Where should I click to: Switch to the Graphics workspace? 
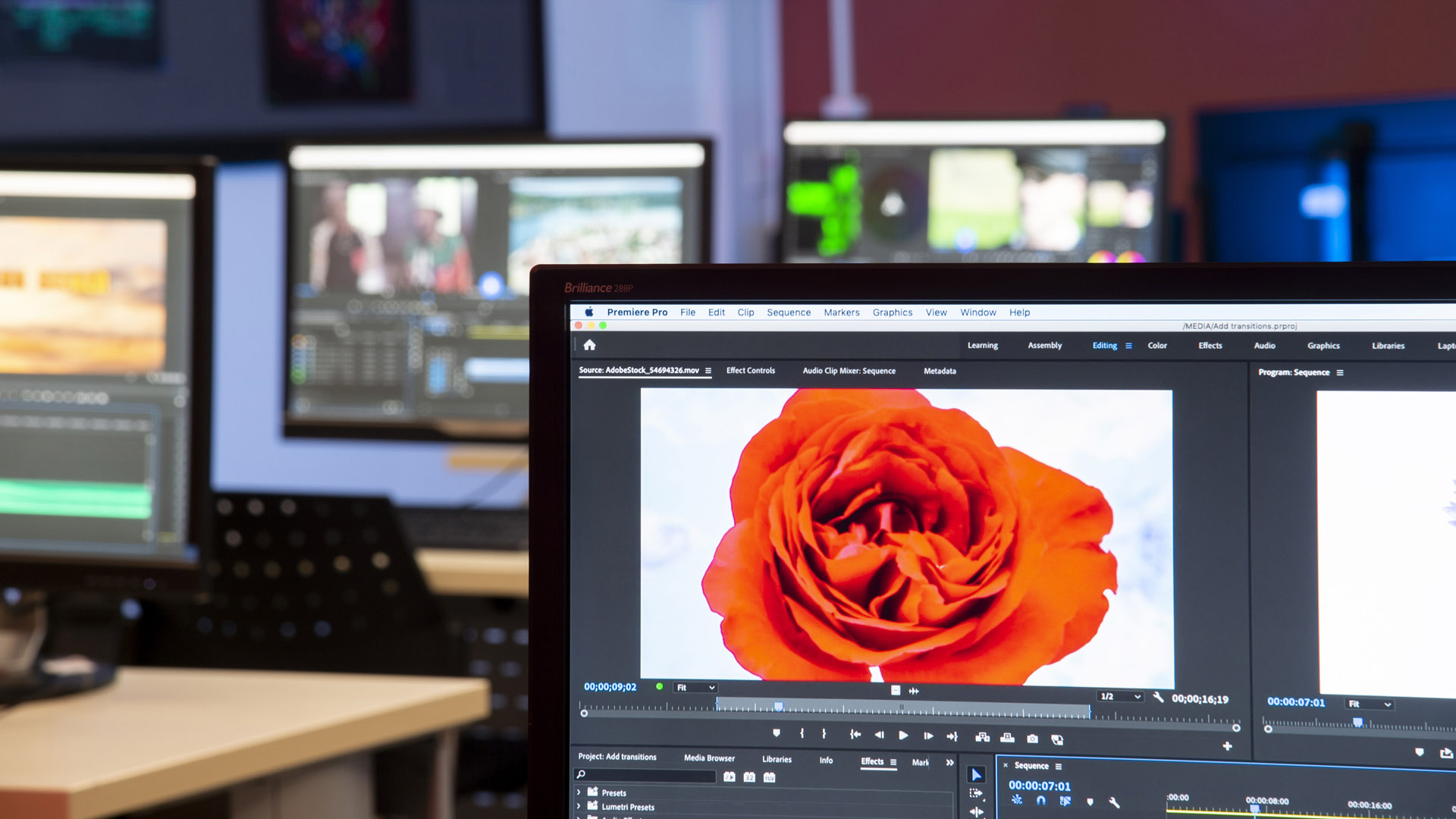click(x=1323, y=346)
